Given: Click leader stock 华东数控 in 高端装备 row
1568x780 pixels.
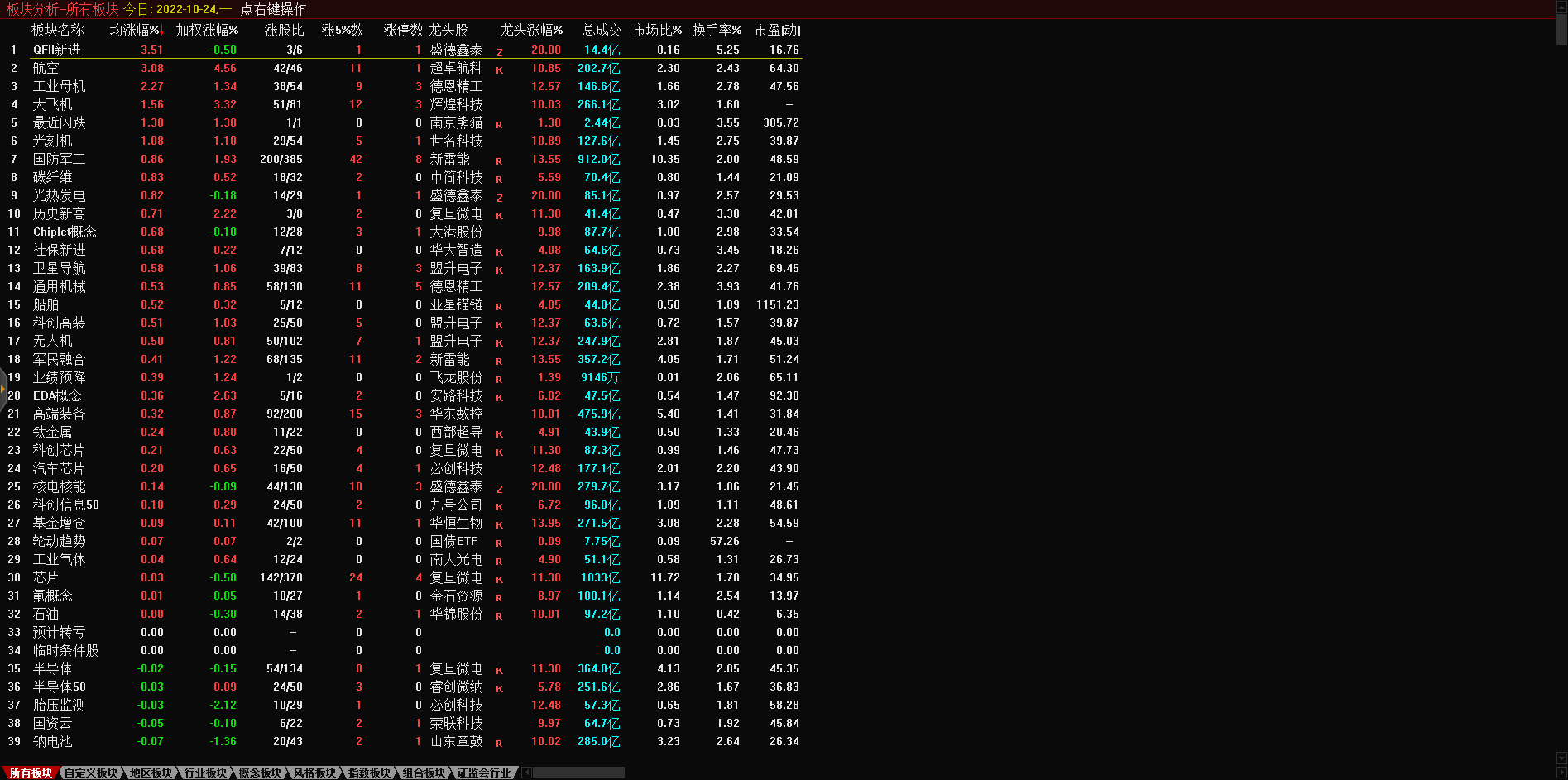Looking at the screenshot, I should (456, 414).
